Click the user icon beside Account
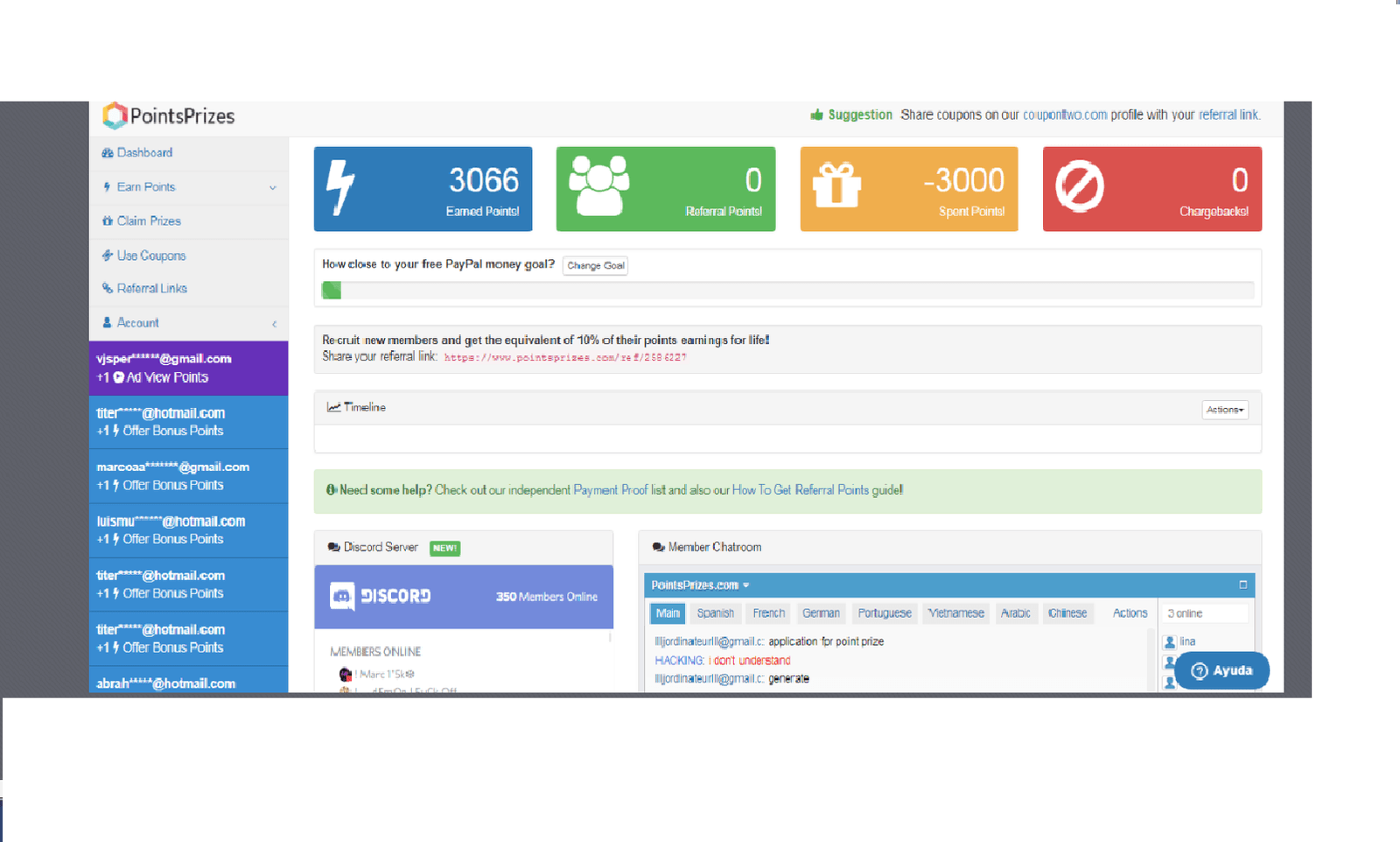 [x=108, y=322]
